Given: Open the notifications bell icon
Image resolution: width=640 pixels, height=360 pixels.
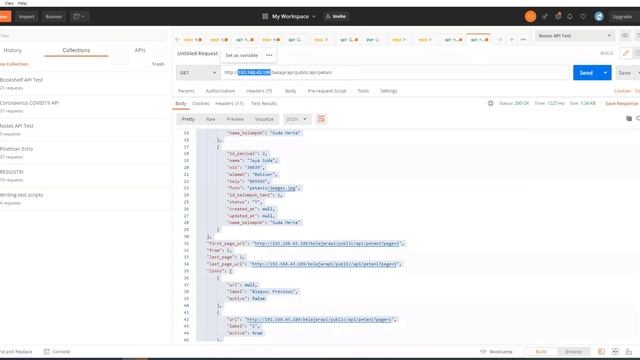Looking at the screenshot, I should (570, 16).
